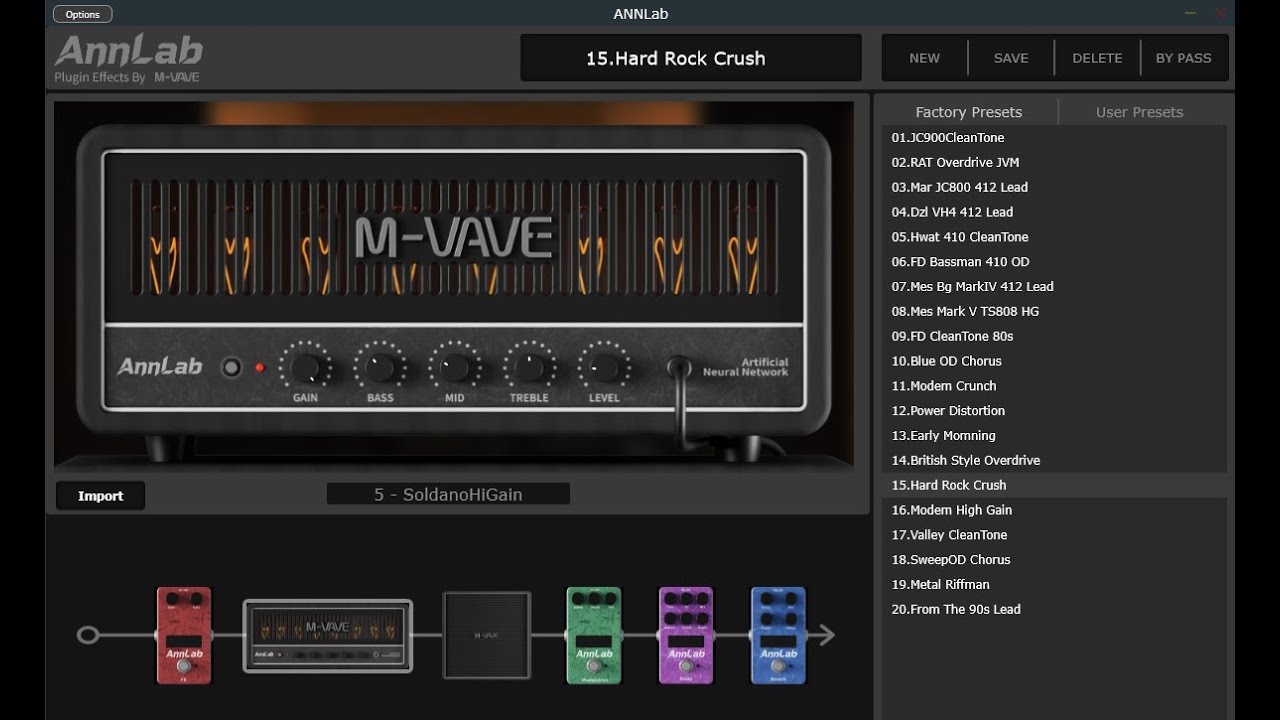Toggle footswitch on the blue Reverb pedal
Image resolution: width=1280 pixels, height=720 pixels.
(x=778, y=665)
